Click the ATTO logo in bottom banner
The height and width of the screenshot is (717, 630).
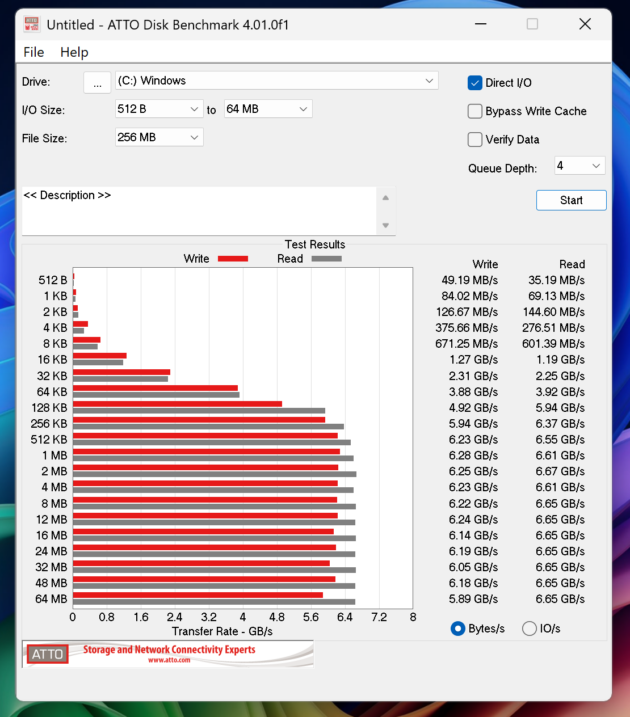click(x=48, y=654)
